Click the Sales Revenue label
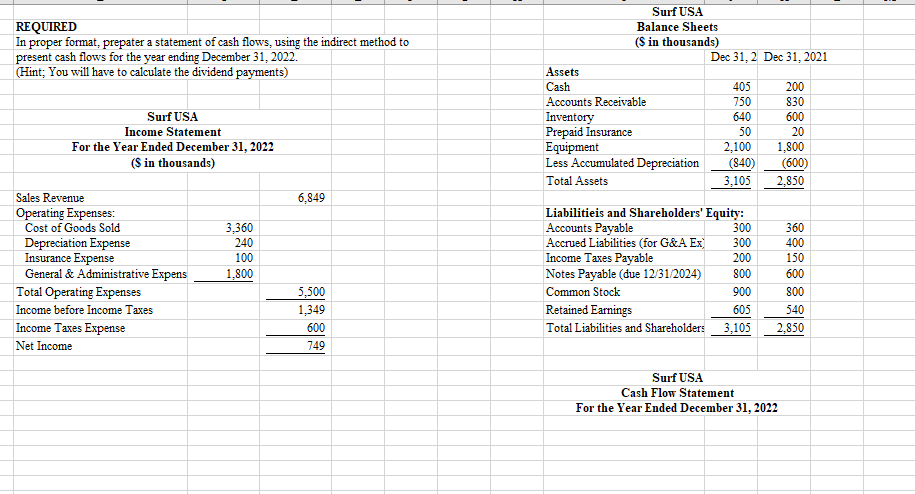The width and height of the screenshot is (915, 494). point(50,198)
